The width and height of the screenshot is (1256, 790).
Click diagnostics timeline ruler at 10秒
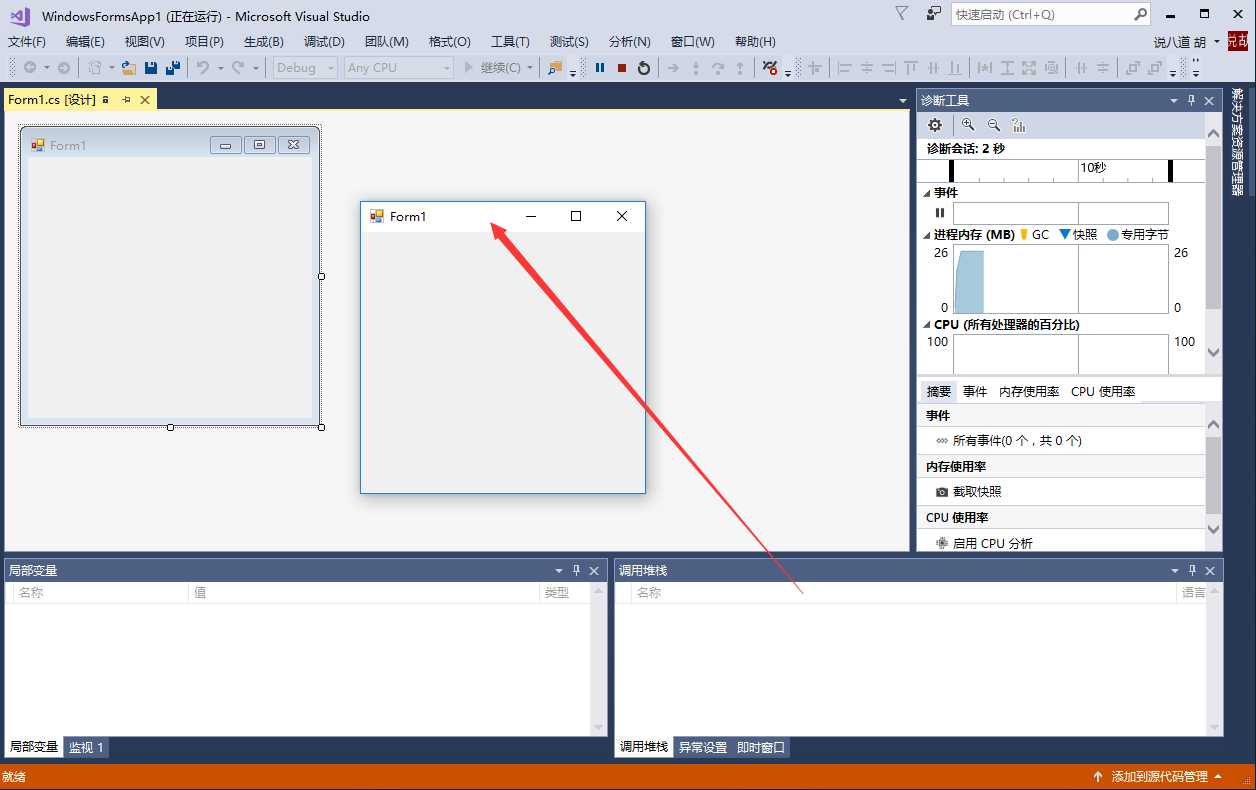(1093, 168)
